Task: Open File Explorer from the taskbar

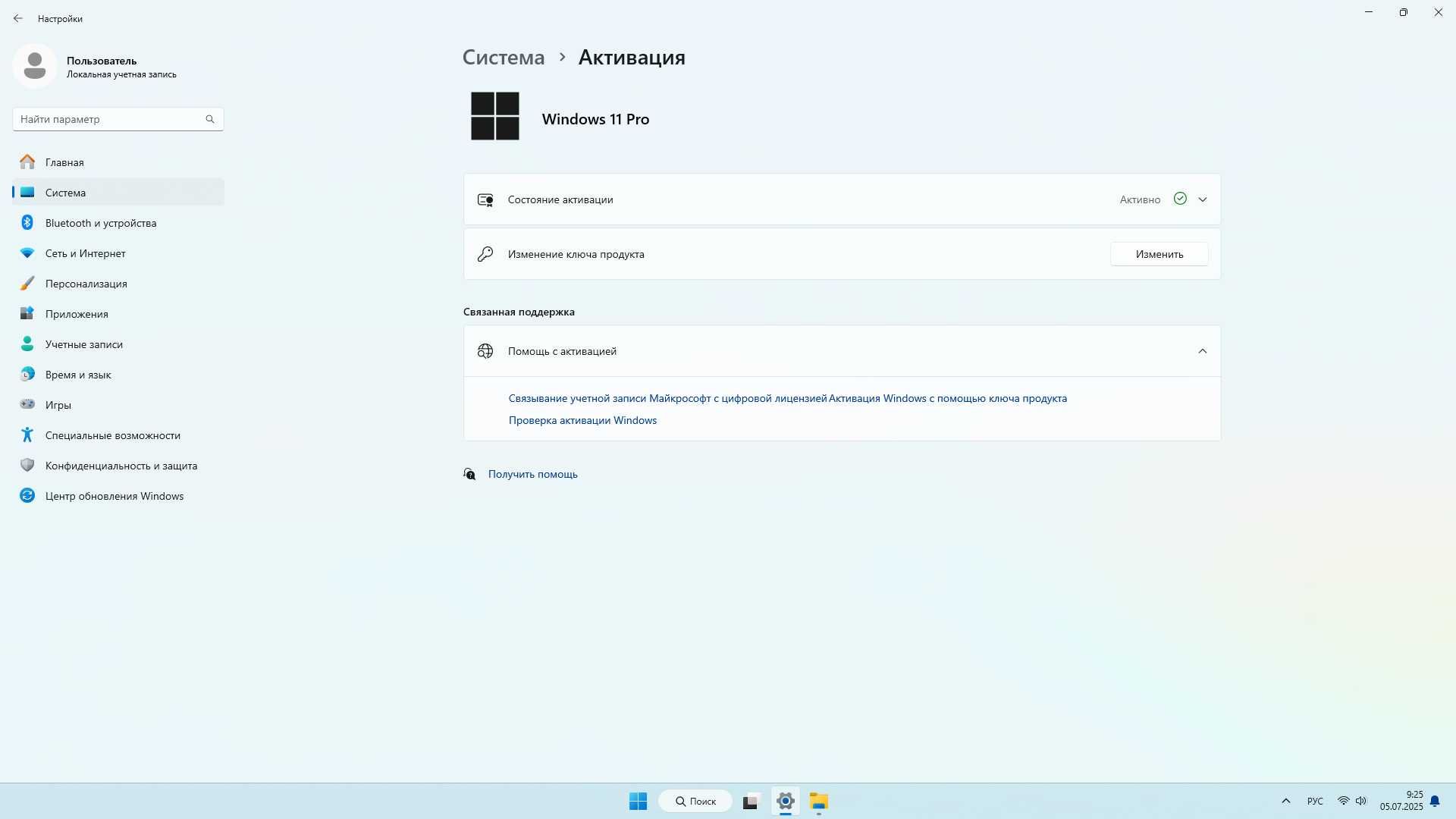Action: [x=819, y=801]
